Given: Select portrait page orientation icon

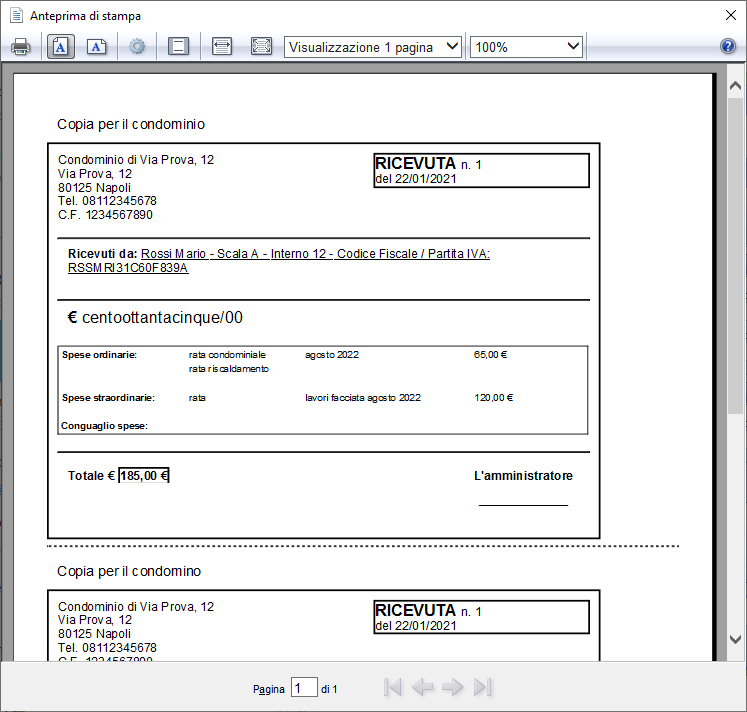Looking at the screenshot, I should (61, 47).
